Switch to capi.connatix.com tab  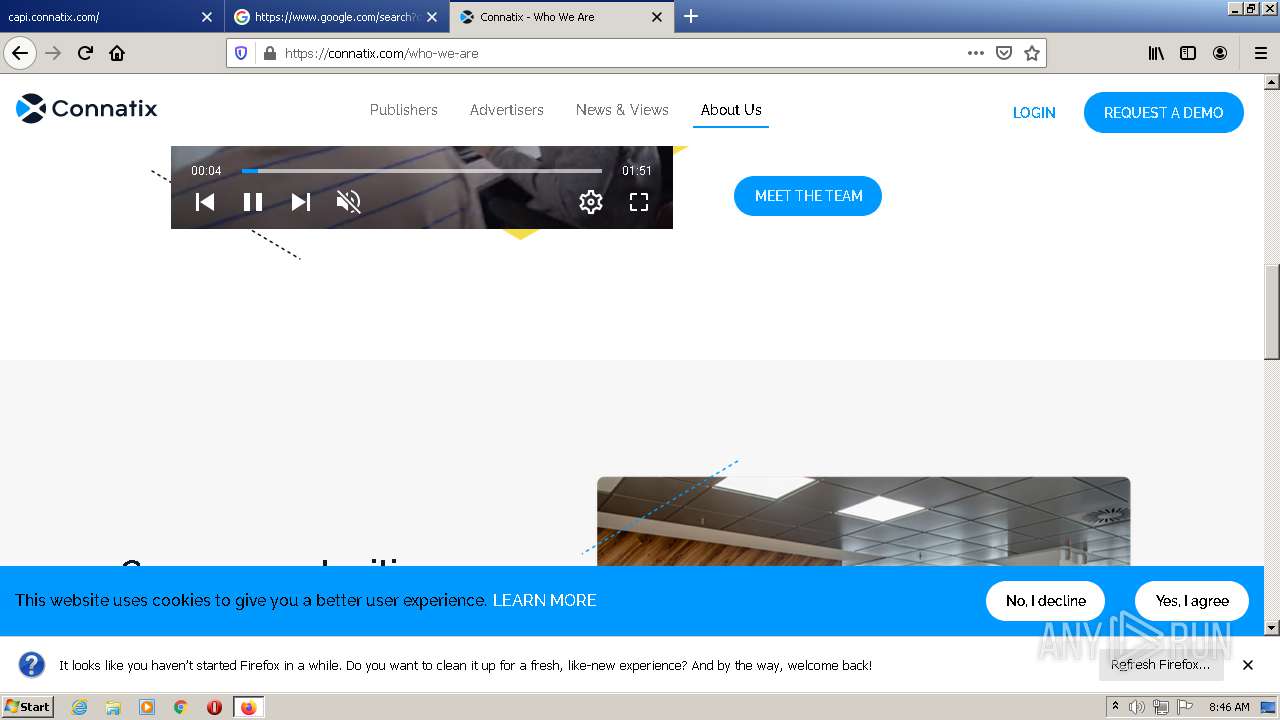pyautogui.click(x=110, y=17)
